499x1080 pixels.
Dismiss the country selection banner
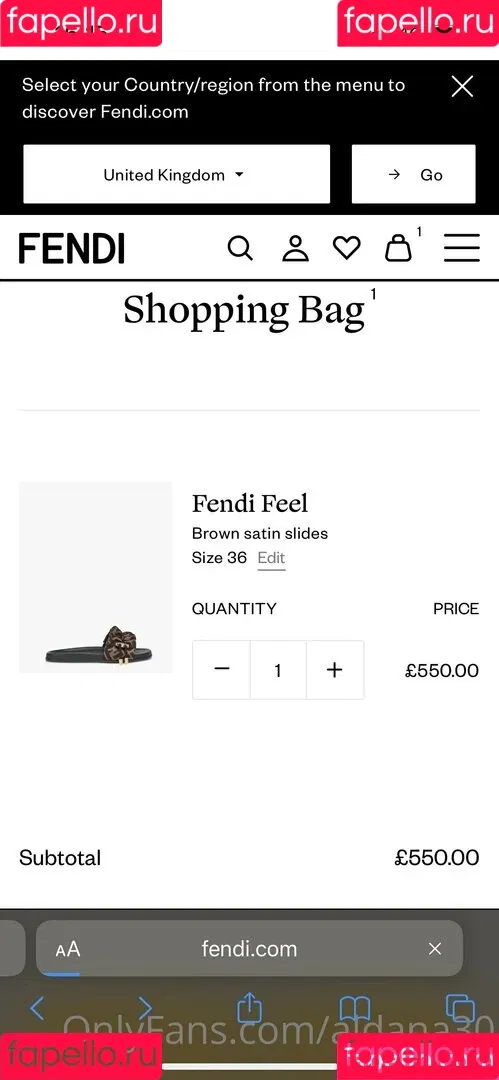click(462, 87)
